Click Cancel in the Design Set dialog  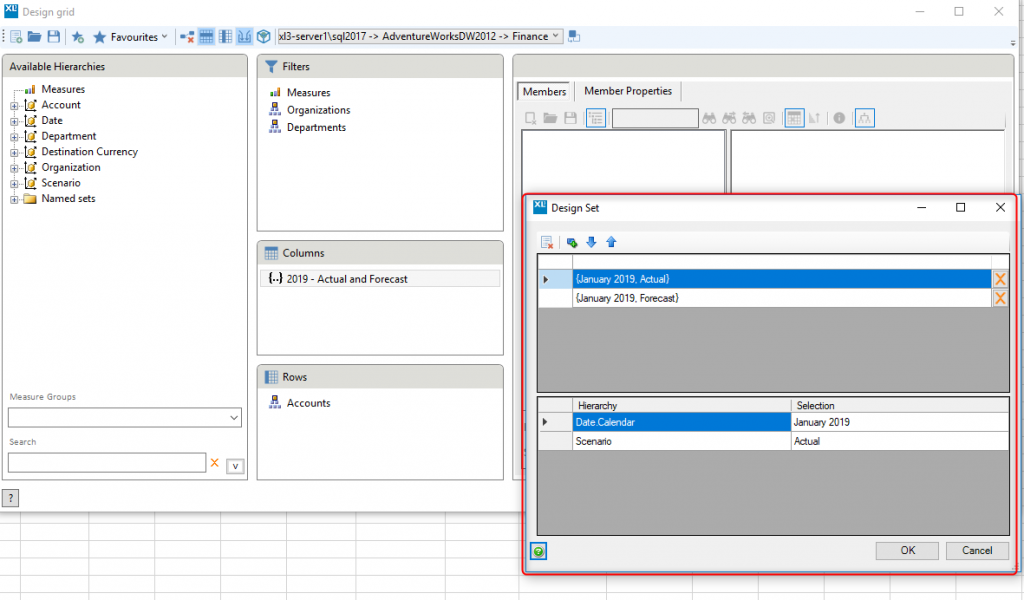[976, 551]
